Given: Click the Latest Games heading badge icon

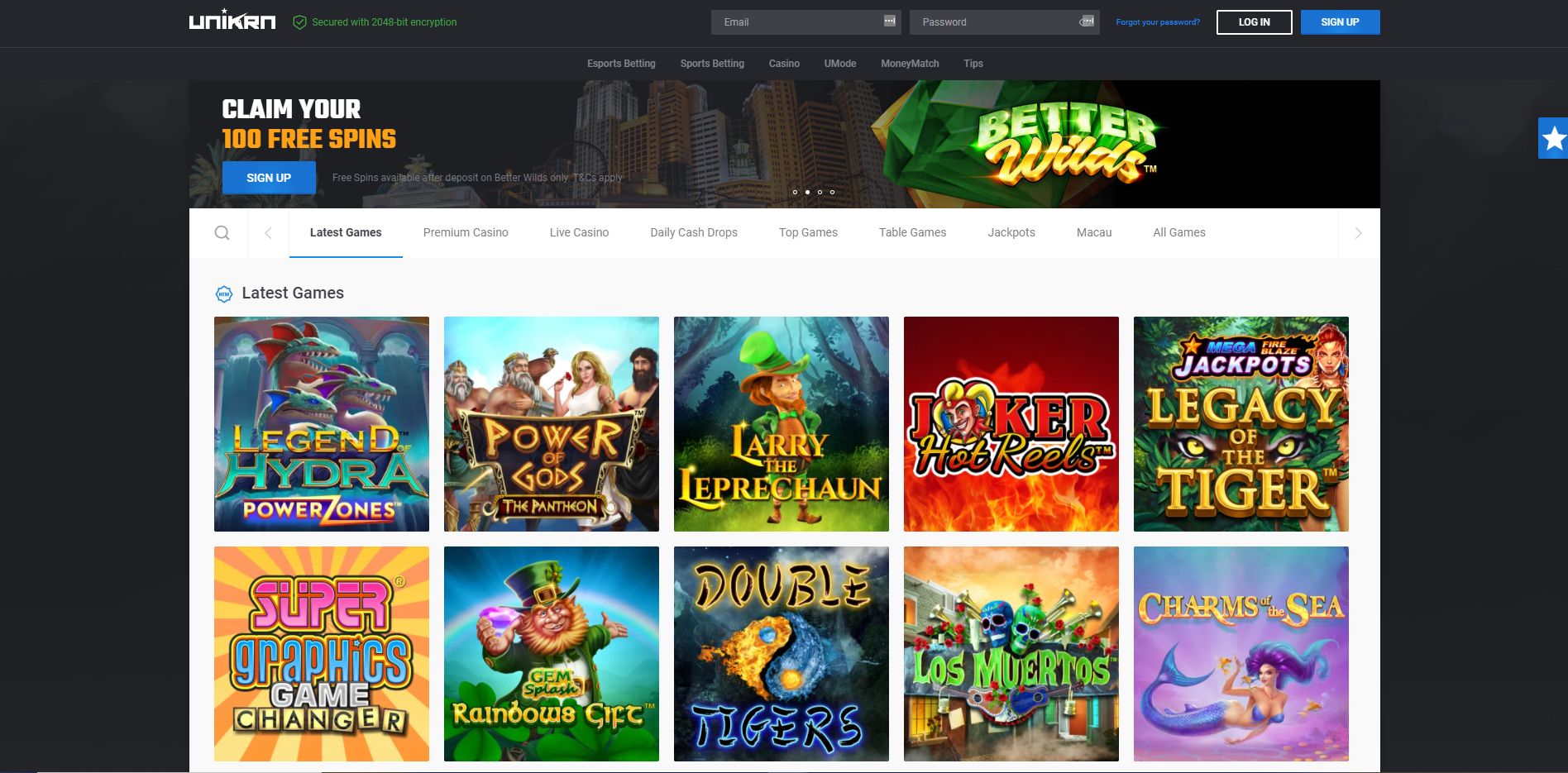Looking at the screenshot, I should [223, 293].
